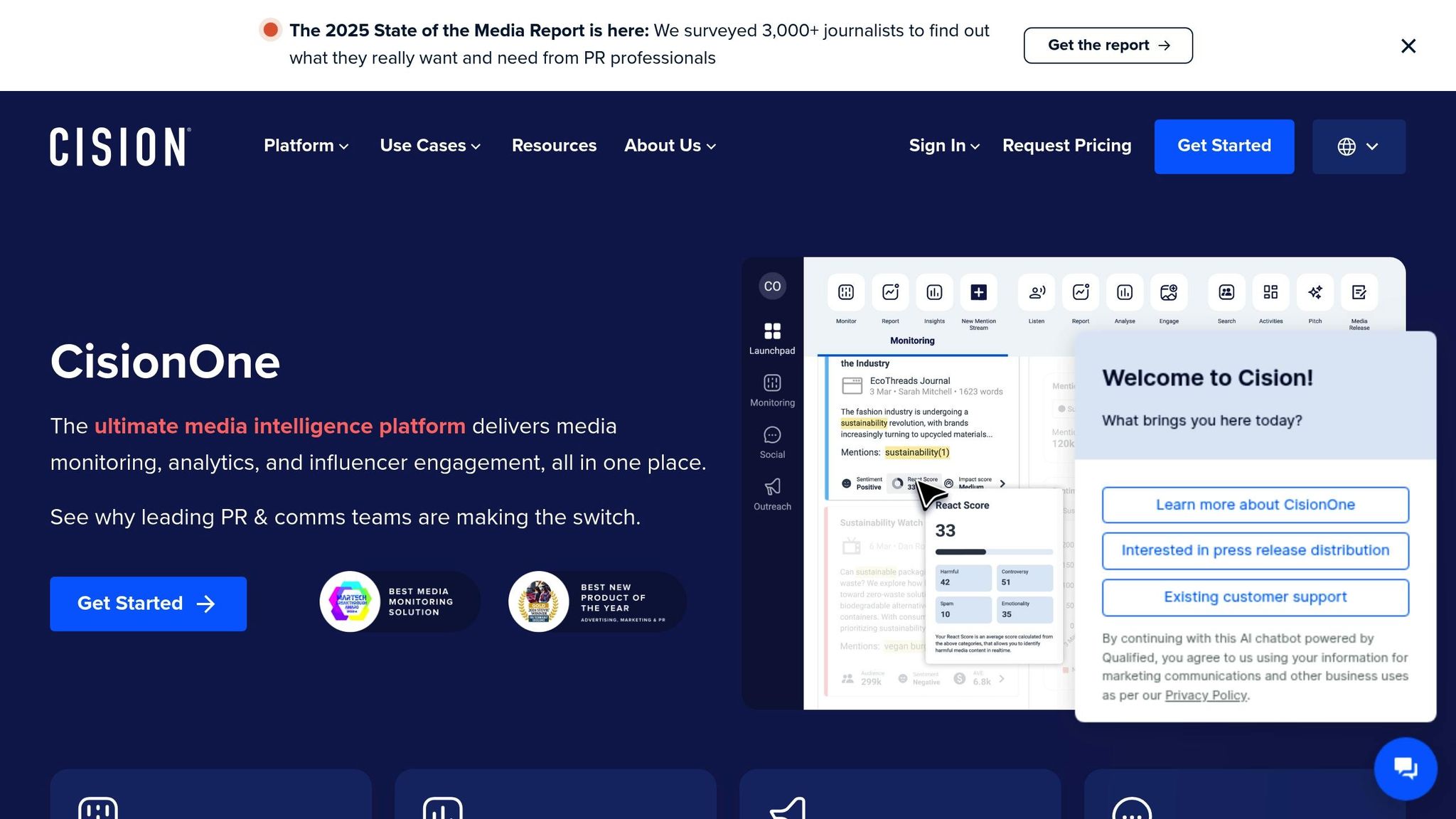Click the Launchpad icon in the sidebar
1456x819 pixels.
pyautogui.click(x=772, y=331)
